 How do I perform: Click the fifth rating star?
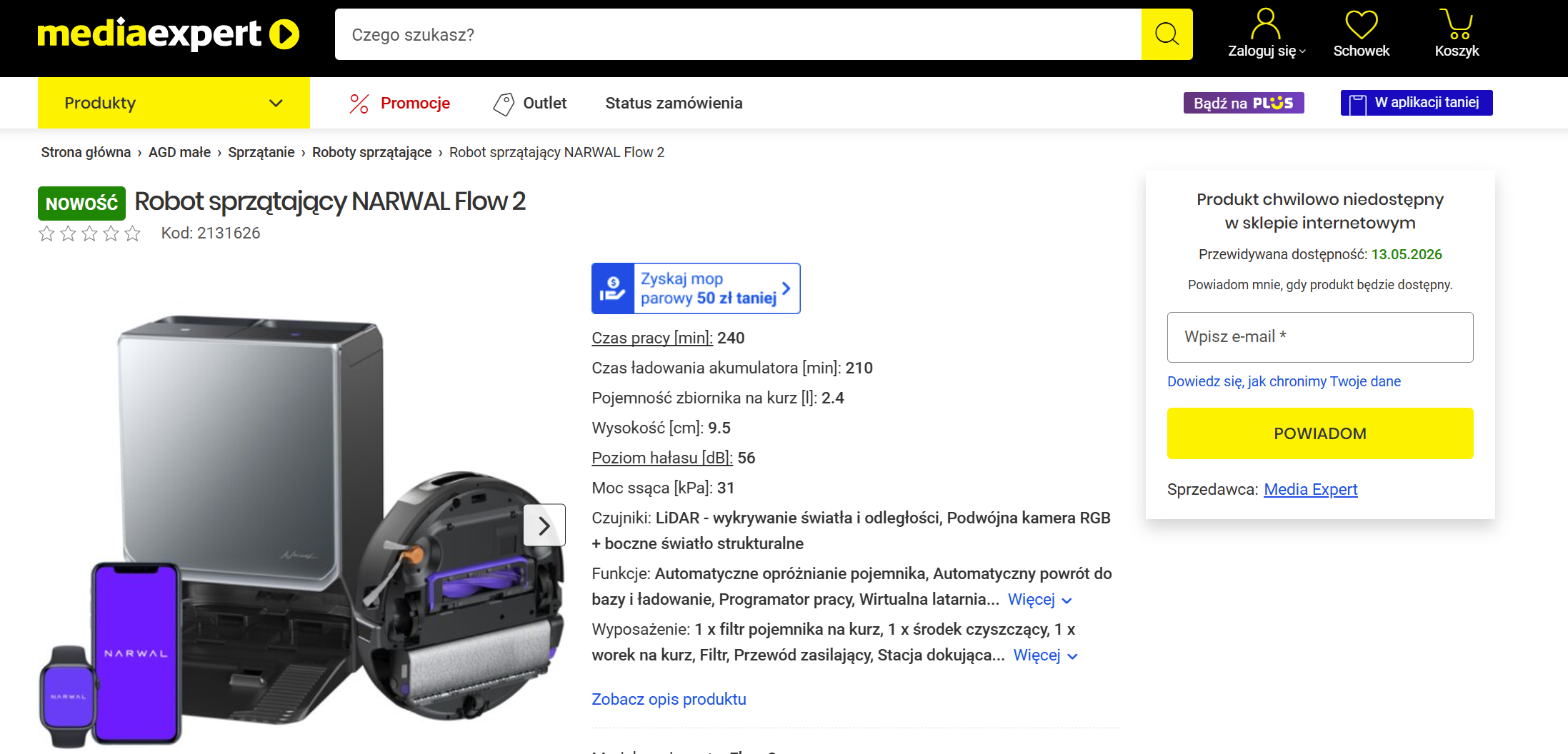(132, 233)
